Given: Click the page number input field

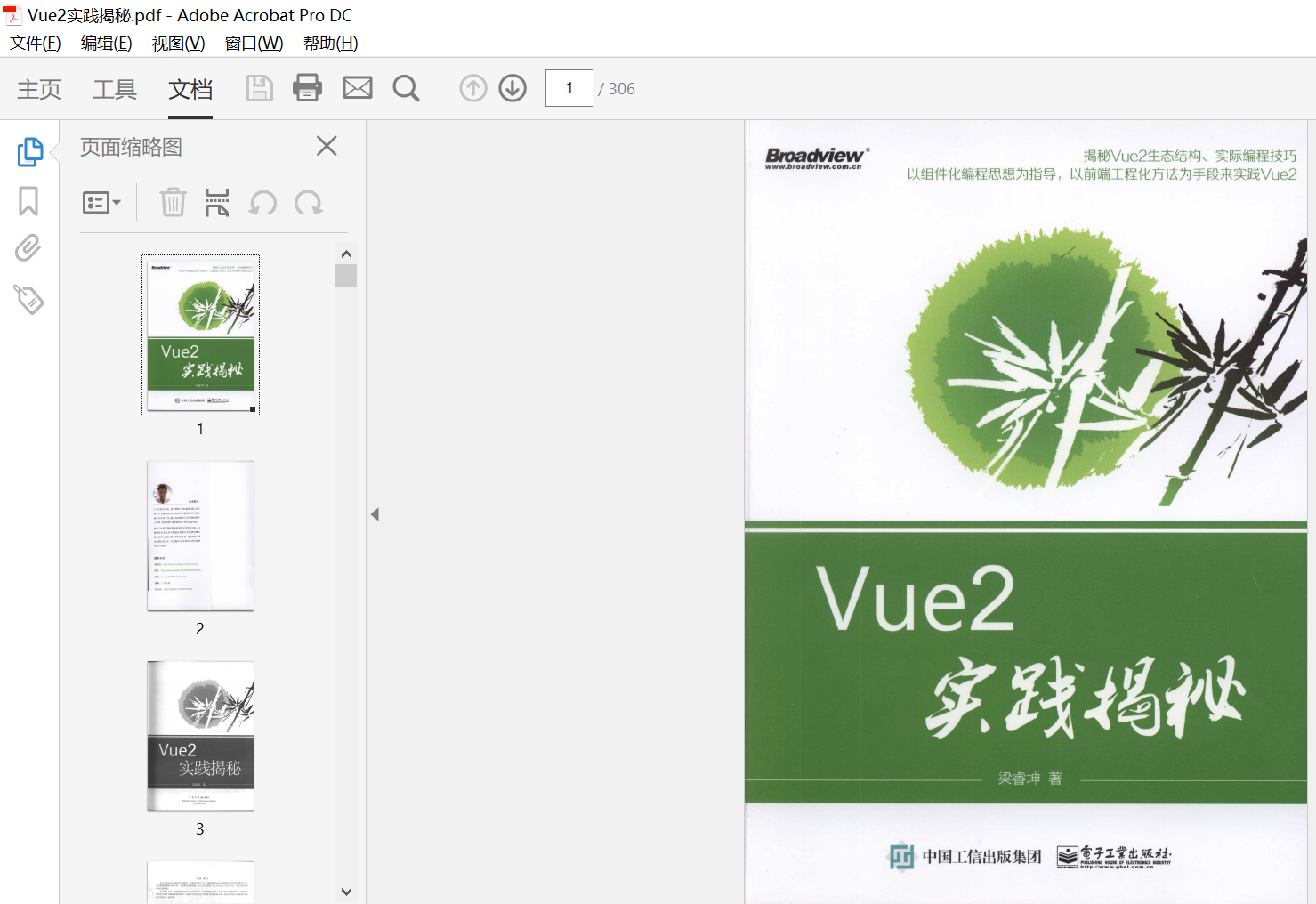Looking at the screenshot, I should [x=569, y=88].
